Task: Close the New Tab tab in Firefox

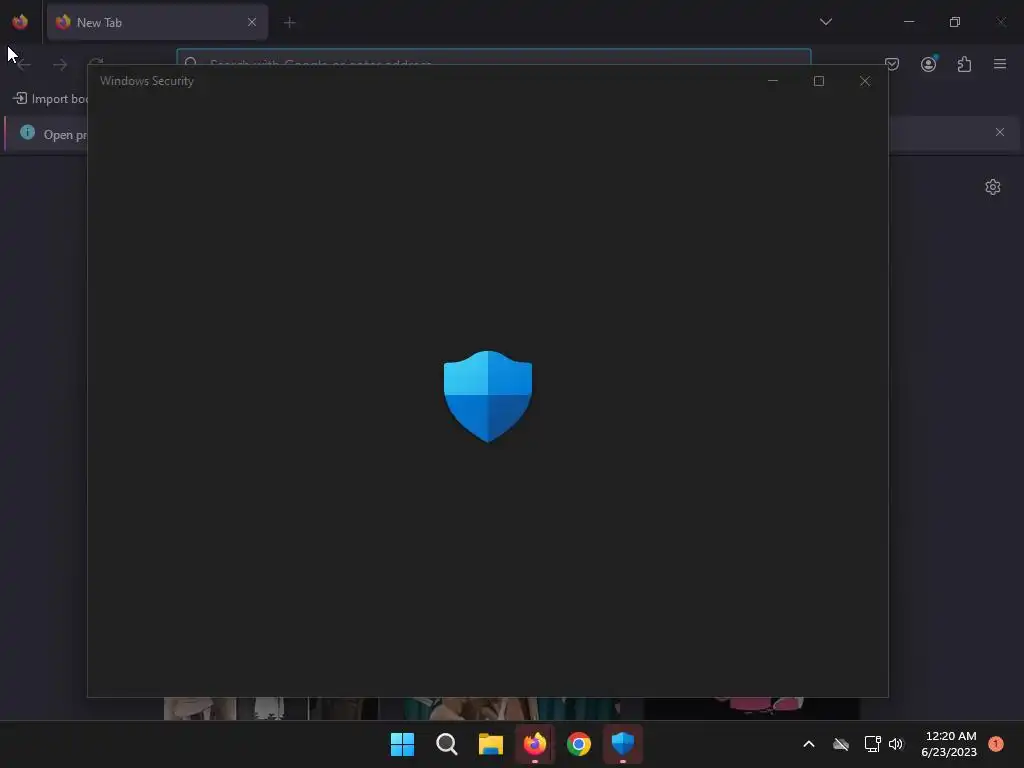Action: point(252,22)
